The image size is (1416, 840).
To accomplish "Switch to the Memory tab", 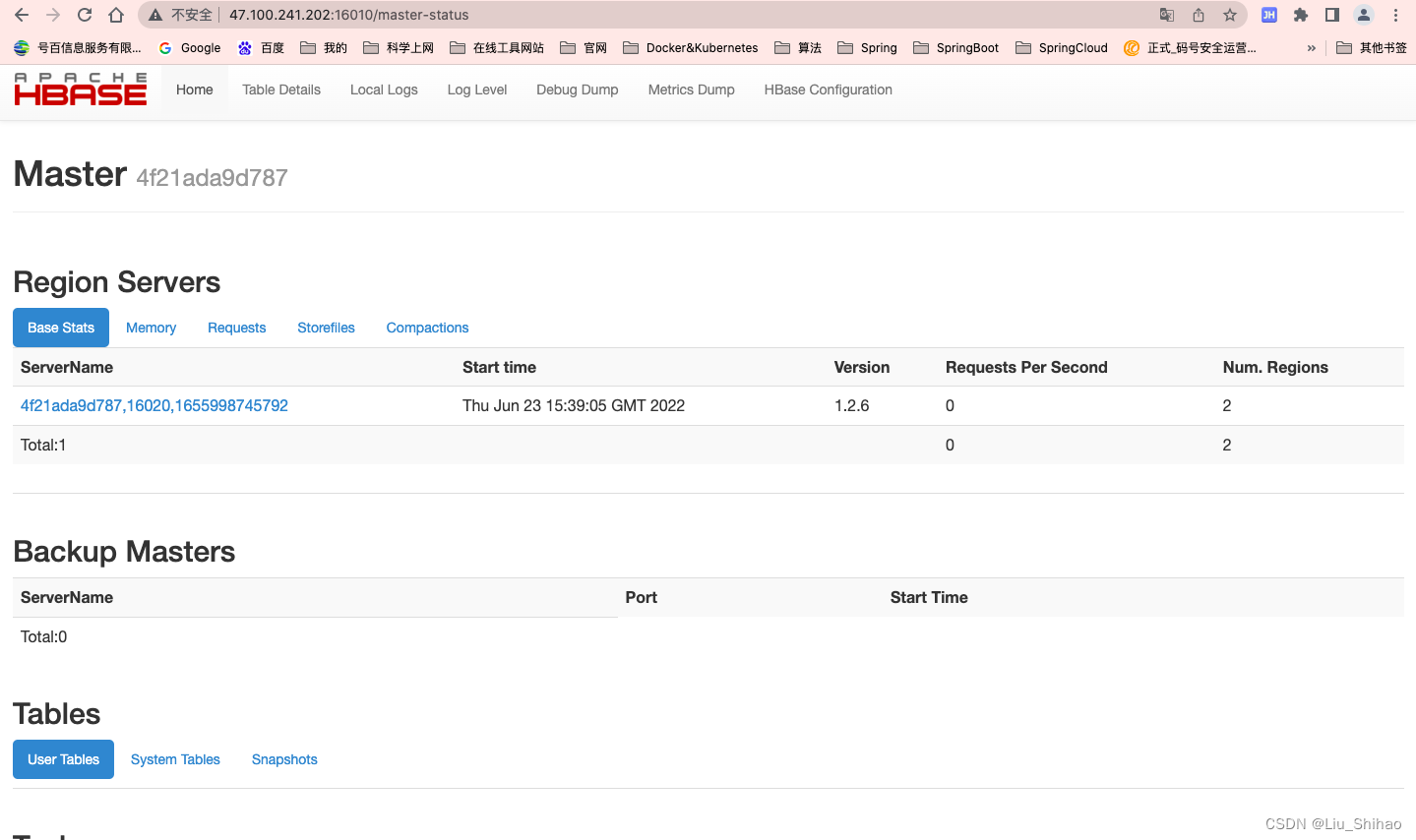I will click(x=152, y=328).
